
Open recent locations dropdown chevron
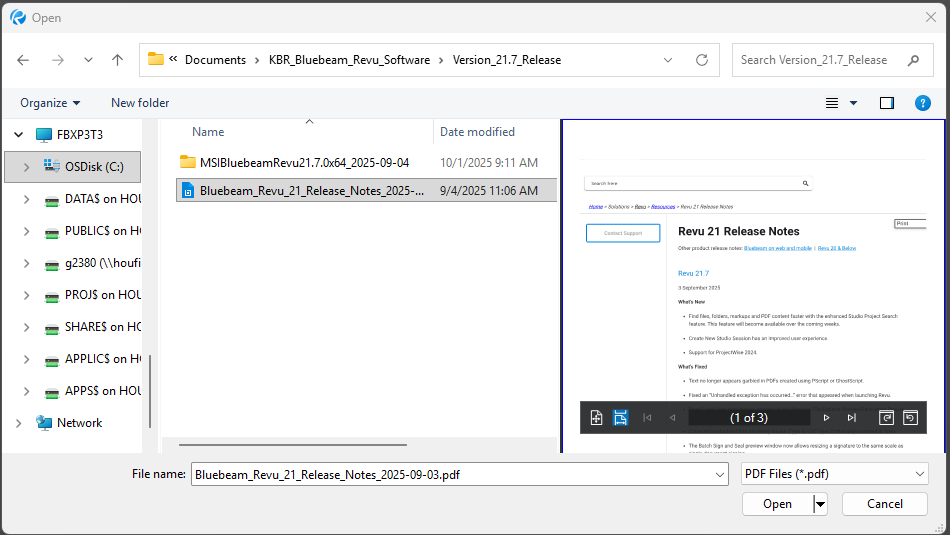tap(88, 60)
